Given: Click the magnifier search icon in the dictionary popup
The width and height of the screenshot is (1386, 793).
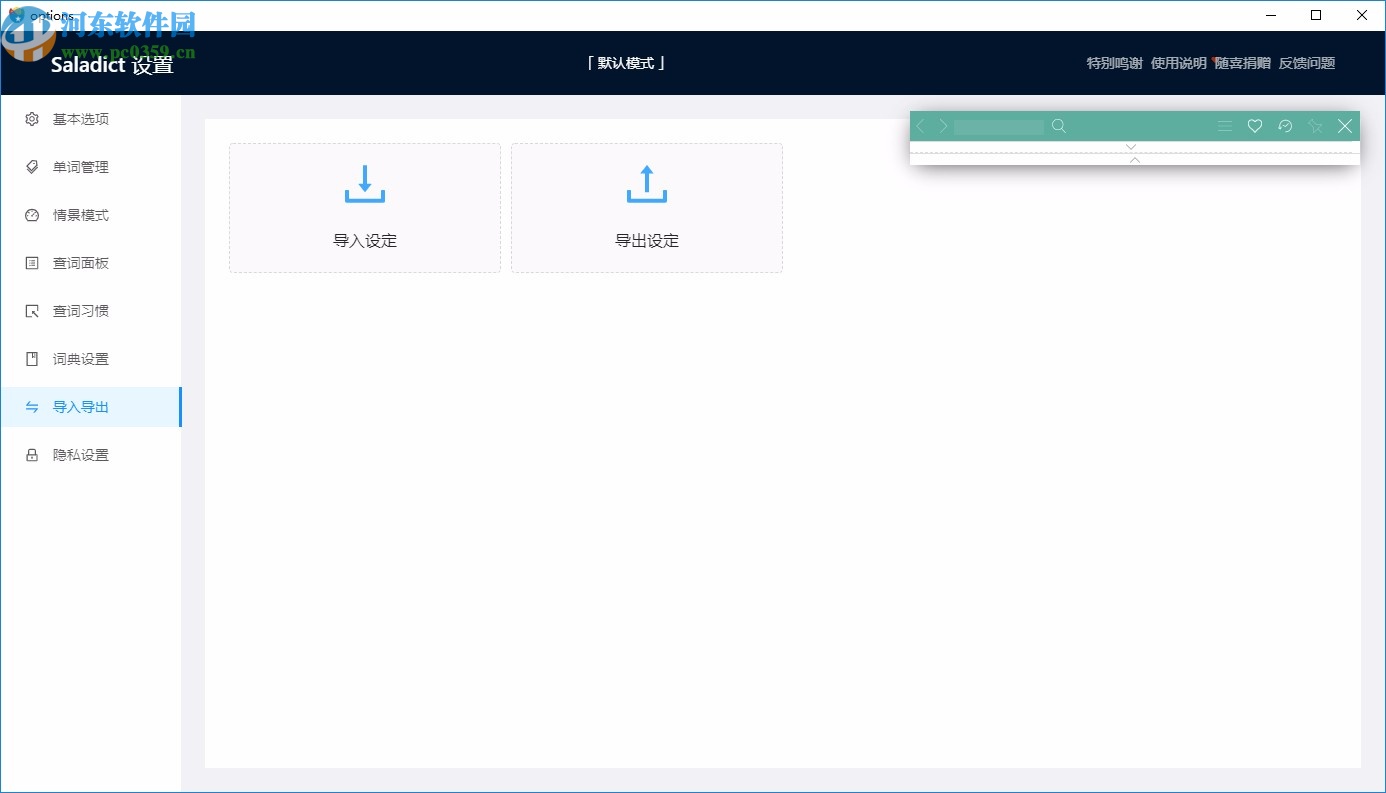Looking at the screenshot, I should 1059,126.
